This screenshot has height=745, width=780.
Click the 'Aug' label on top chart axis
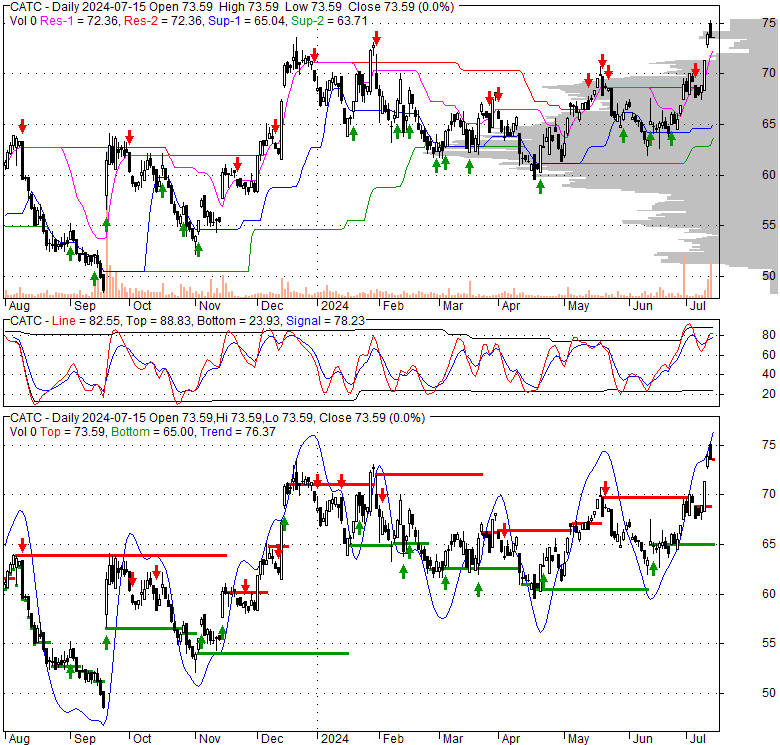pos(19,306)
